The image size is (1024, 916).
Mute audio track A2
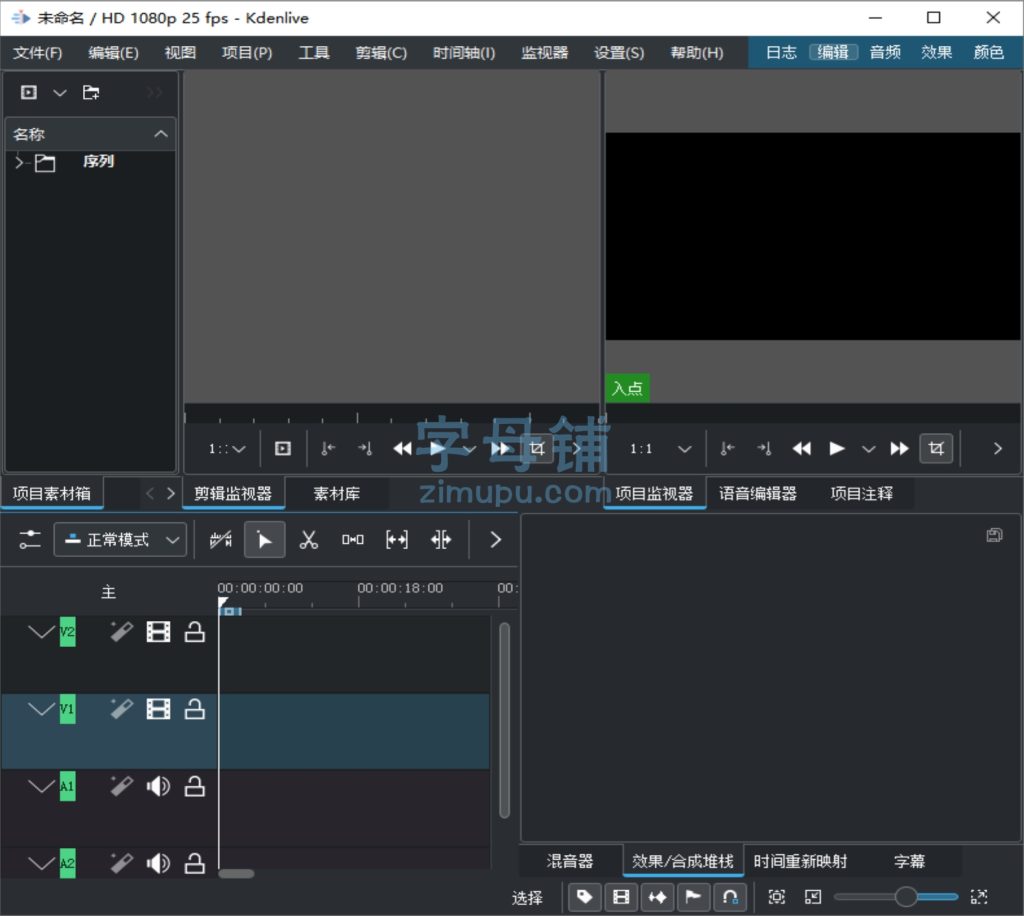(x=158, y=864)
